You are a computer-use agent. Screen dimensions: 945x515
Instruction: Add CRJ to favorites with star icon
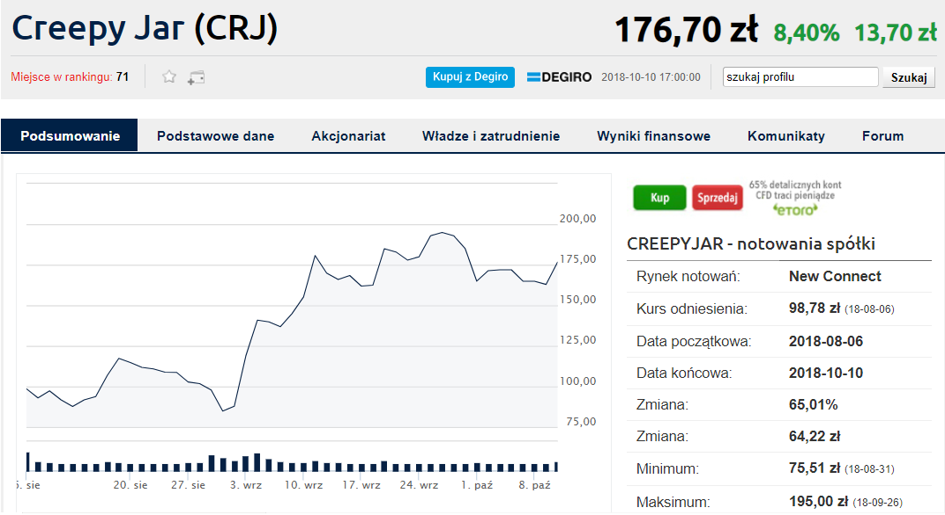[x=169, y=77]
